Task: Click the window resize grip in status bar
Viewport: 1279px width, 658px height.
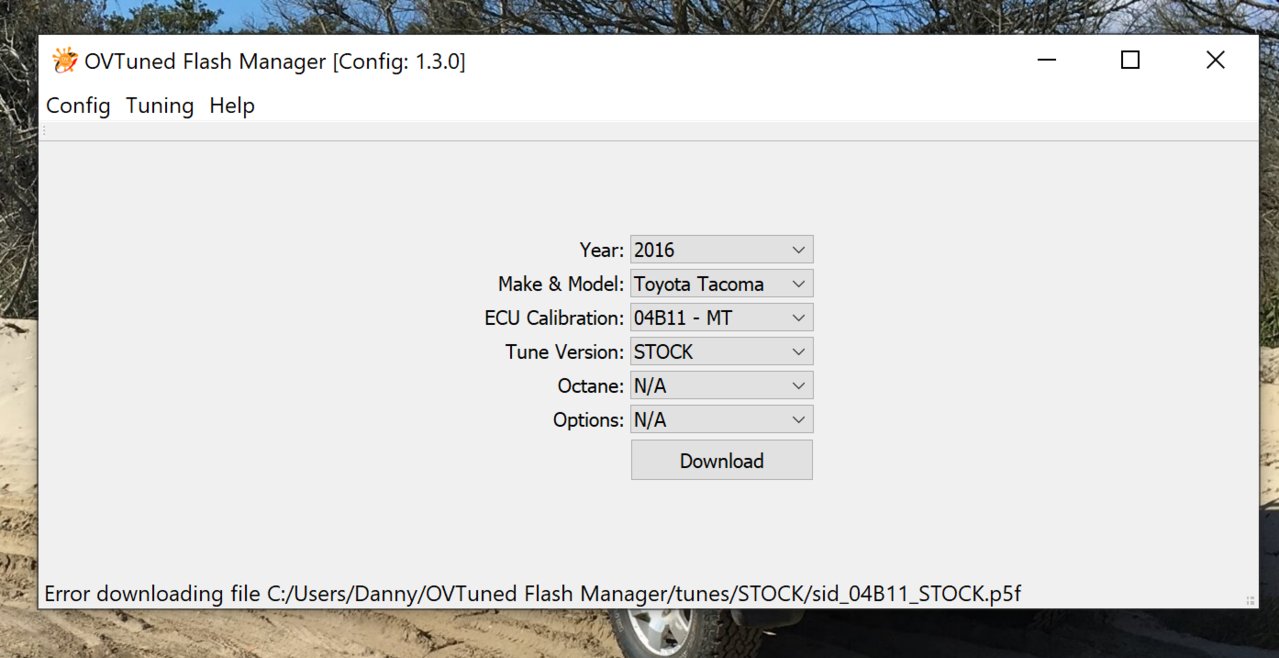Action: point(1250,600)
